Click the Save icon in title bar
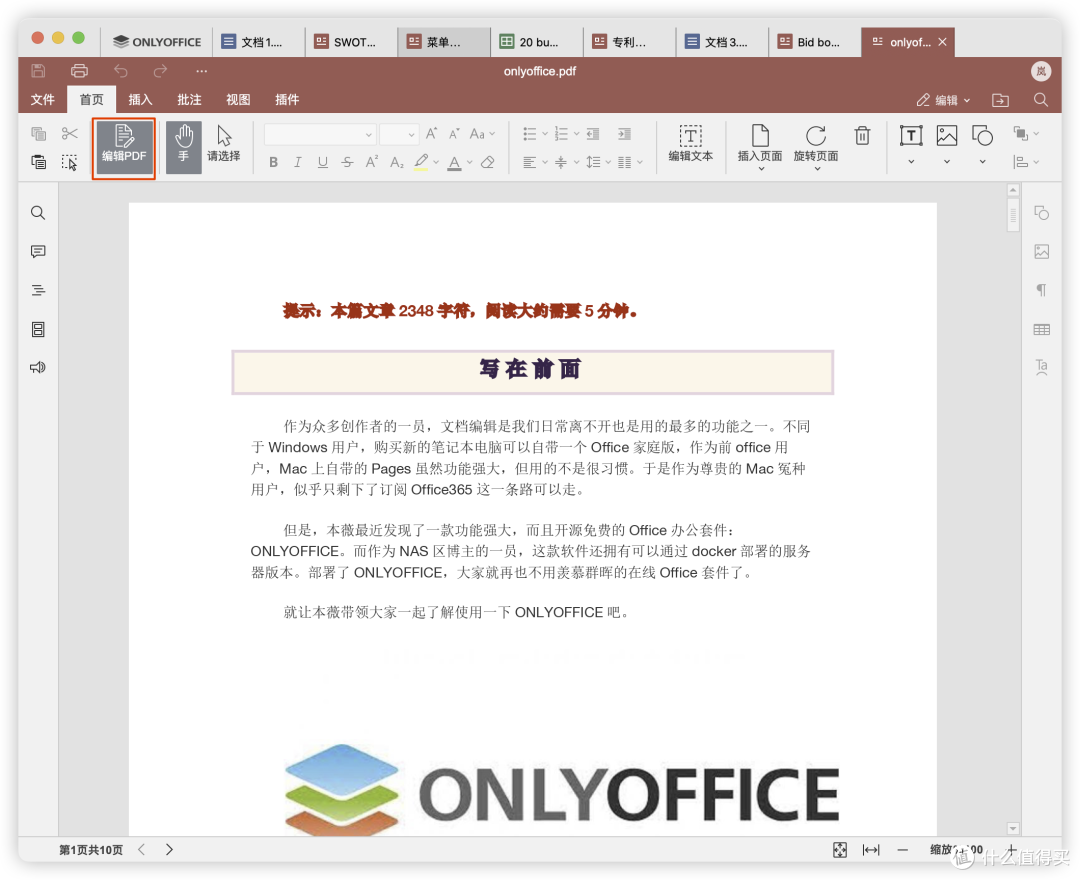Image resolution: width=1080 pixels, height=880 pixels. (39, 71)
